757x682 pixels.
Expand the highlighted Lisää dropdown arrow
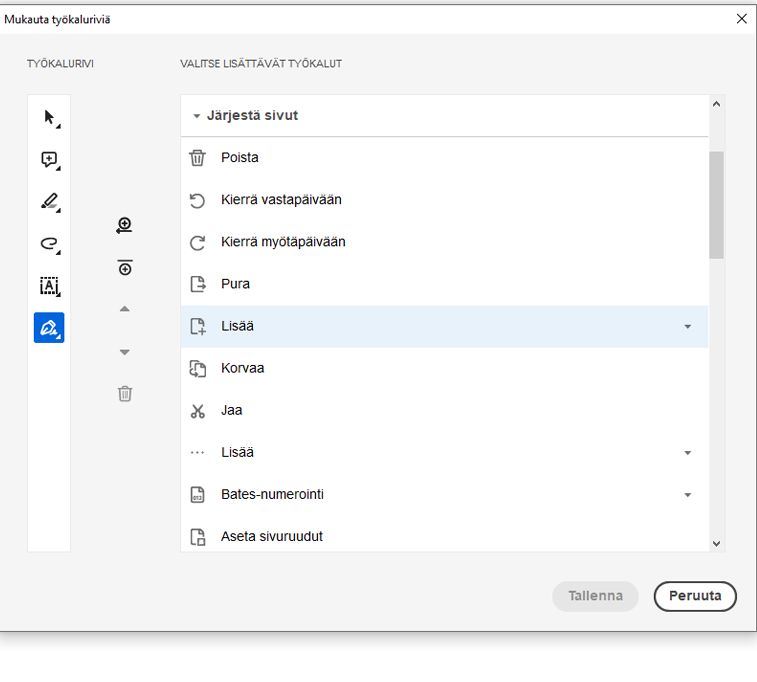[x=687, y=327]
